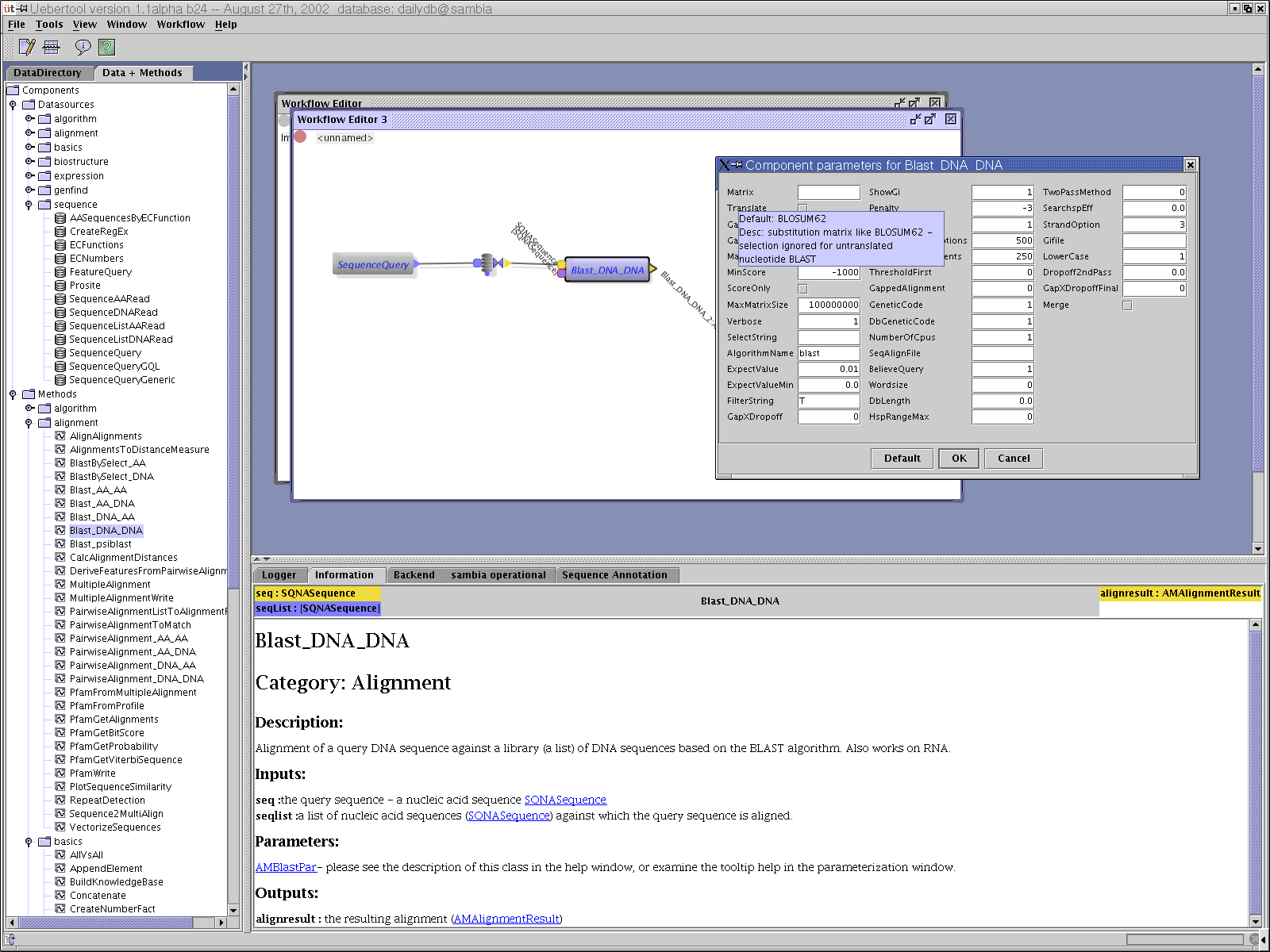Enable the Translate checkbox

click(x=802, y=208)
